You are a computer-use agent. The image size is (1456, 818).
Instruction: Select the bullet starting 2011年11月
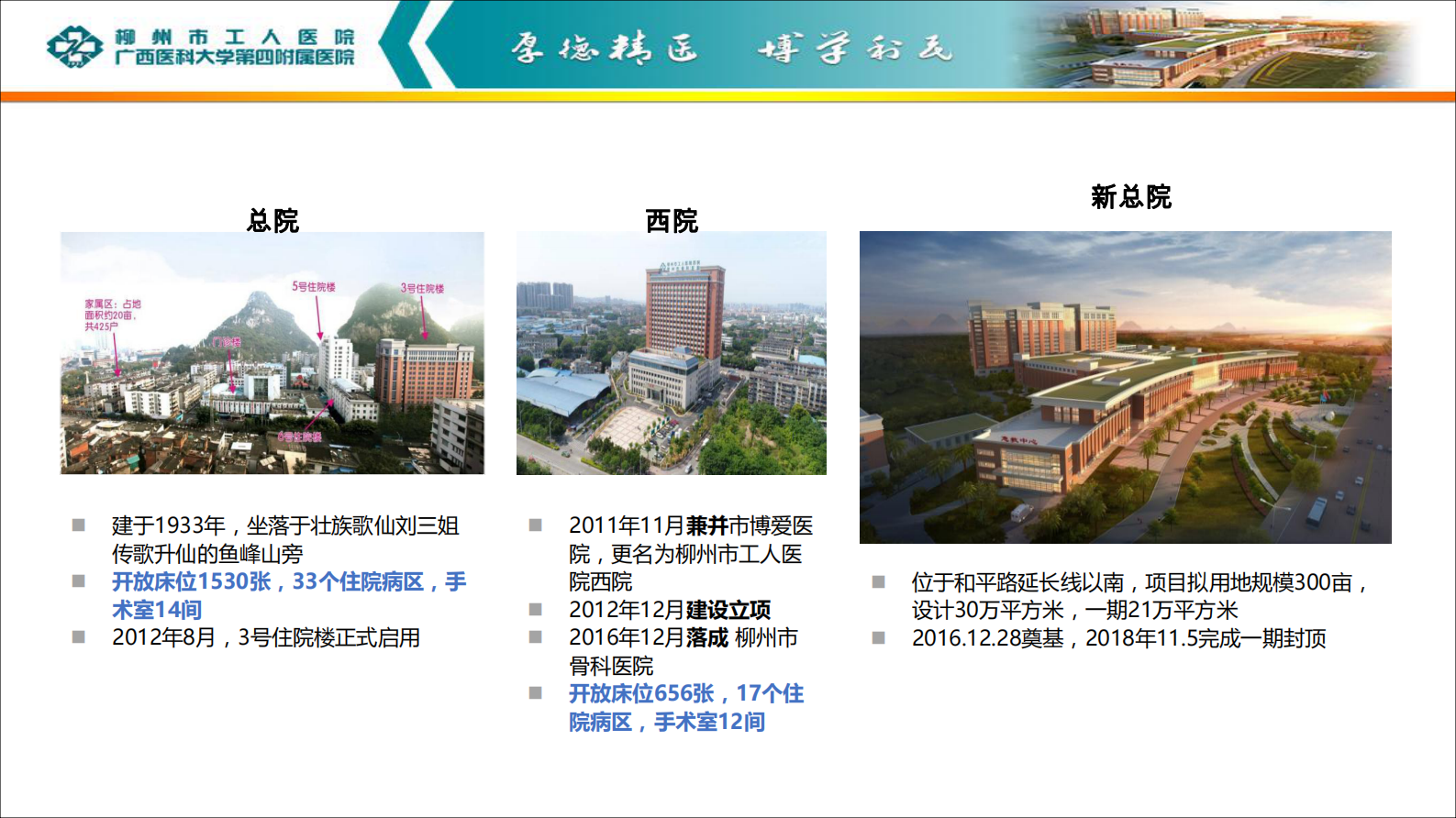[x=691, y=554]
